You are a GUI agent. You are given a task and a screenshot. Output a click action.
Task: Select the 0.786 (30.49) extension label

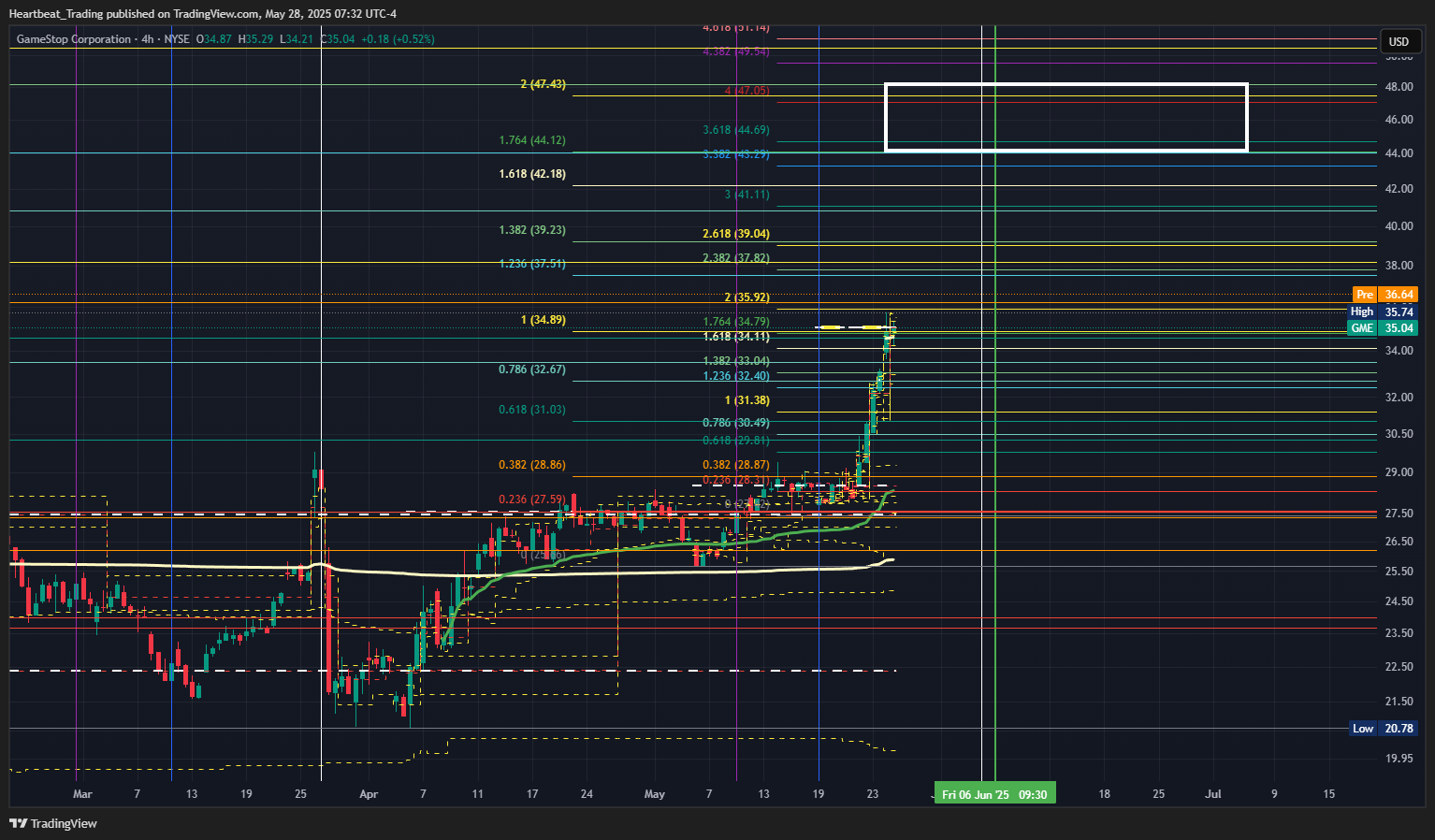[736, 423]
